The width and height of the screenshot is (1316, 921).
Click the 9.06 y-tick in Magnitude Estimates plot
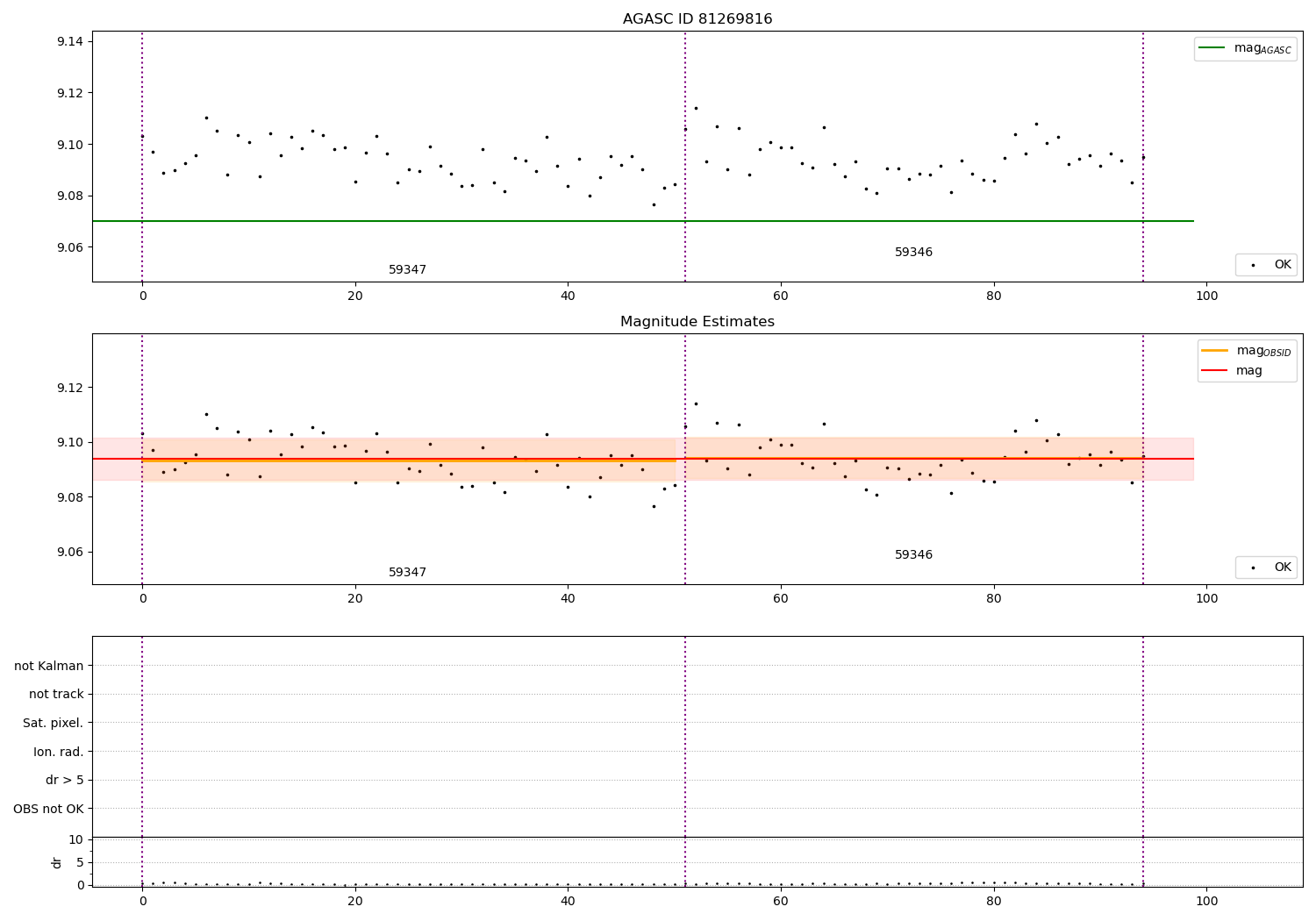[x=69, y=553]
